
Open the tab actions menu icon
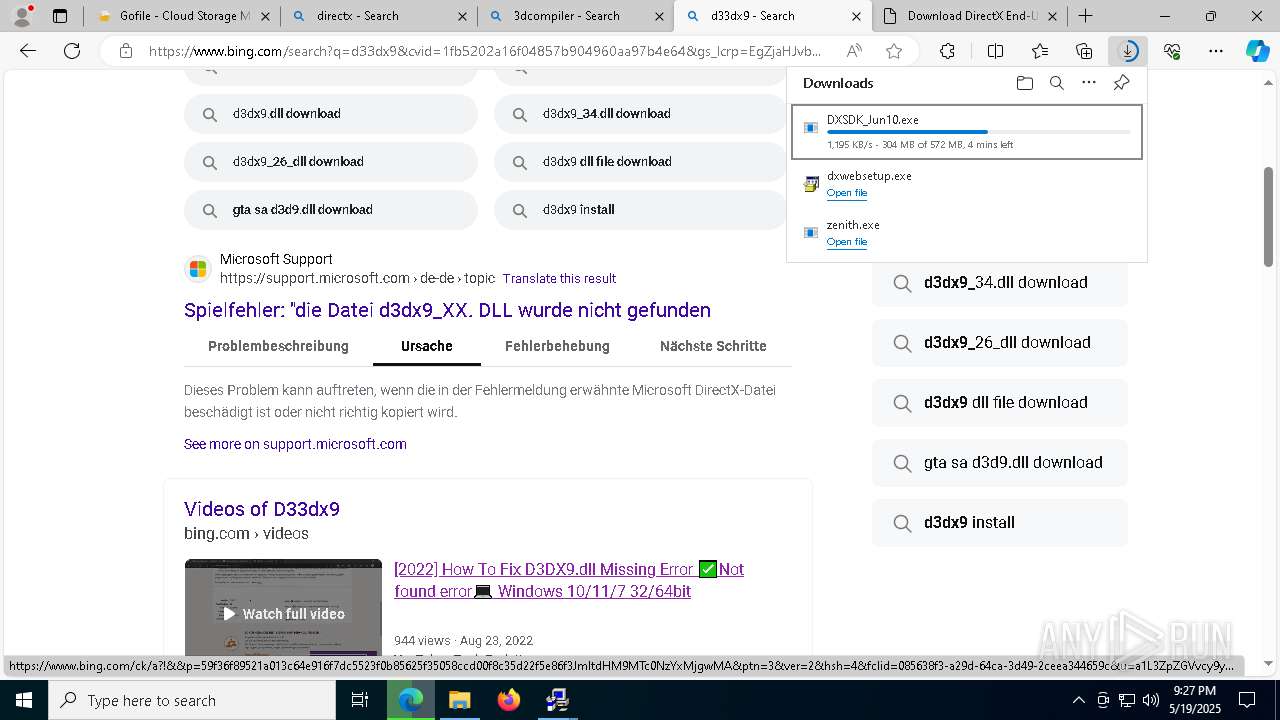60,16
